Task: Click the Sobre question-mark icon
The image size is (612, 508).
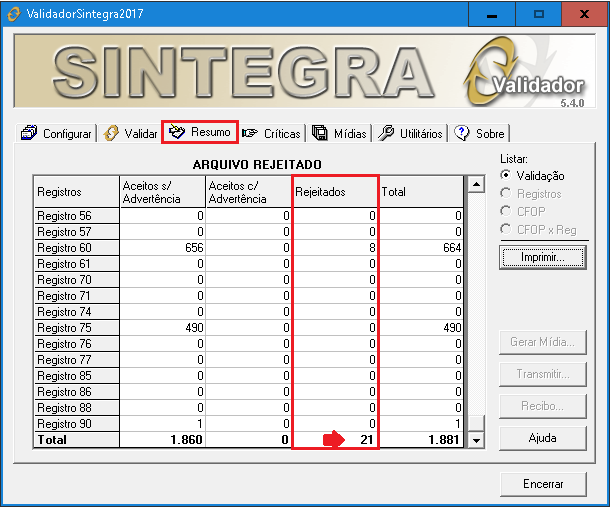Action: point(462,133)
